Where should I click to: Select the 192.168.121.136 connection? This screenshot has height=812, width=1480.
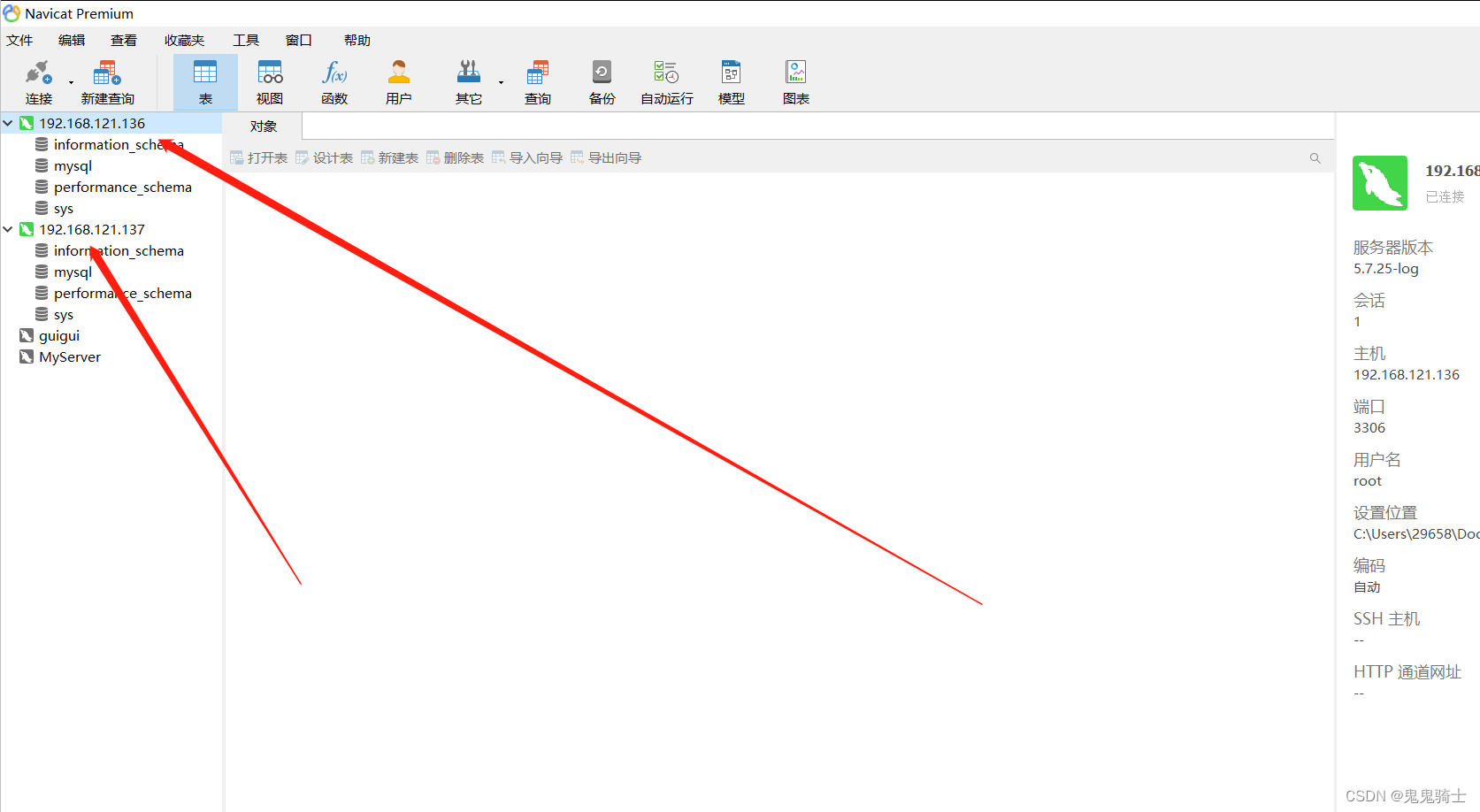pos(92,124)
